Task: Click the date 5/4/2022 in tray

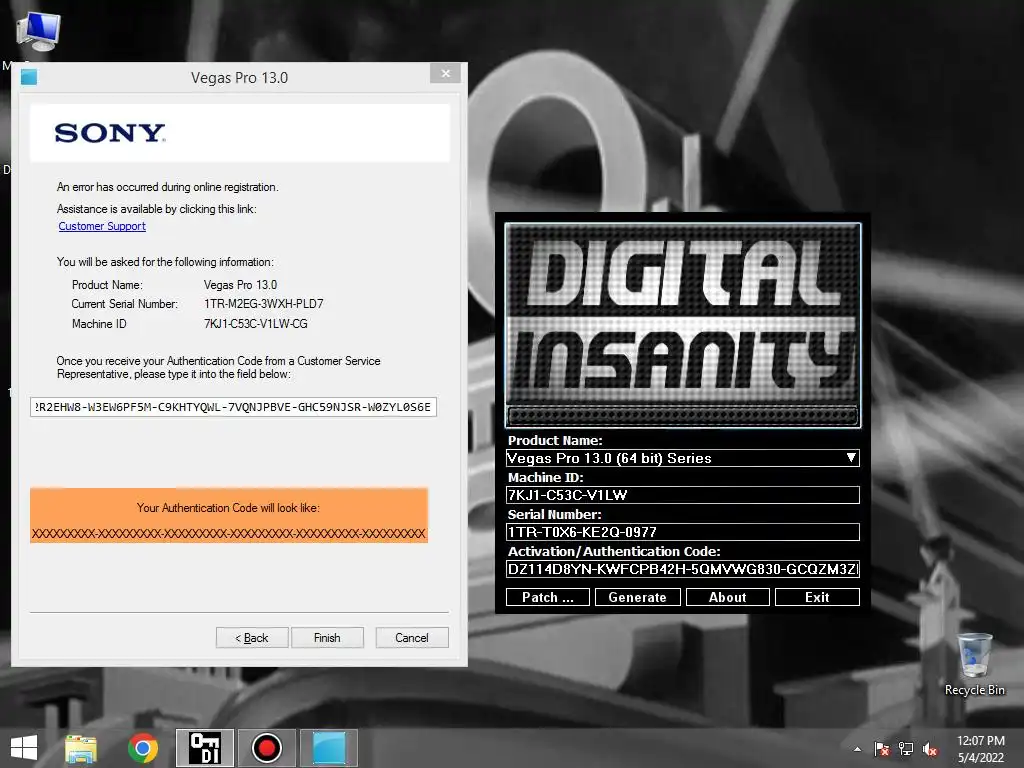Action: coord(981,758)
